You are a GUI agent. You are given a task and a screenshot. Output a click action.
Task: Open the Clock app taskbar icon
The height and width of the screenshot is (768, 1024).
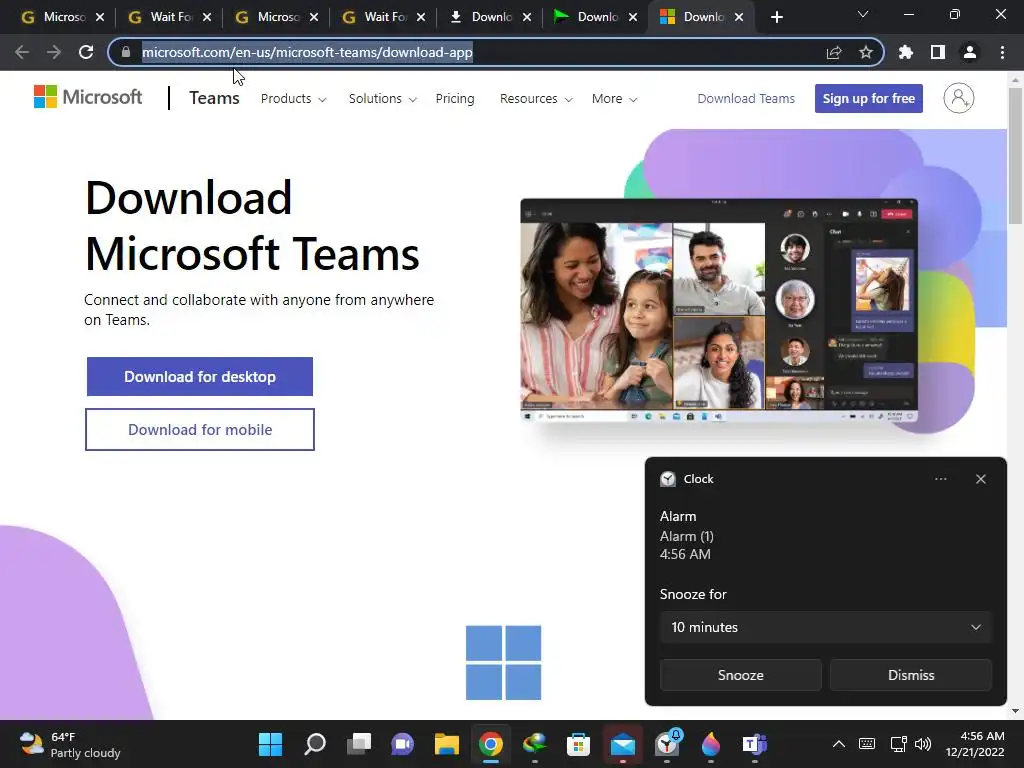pyautogui.click(x=667, y=744)
